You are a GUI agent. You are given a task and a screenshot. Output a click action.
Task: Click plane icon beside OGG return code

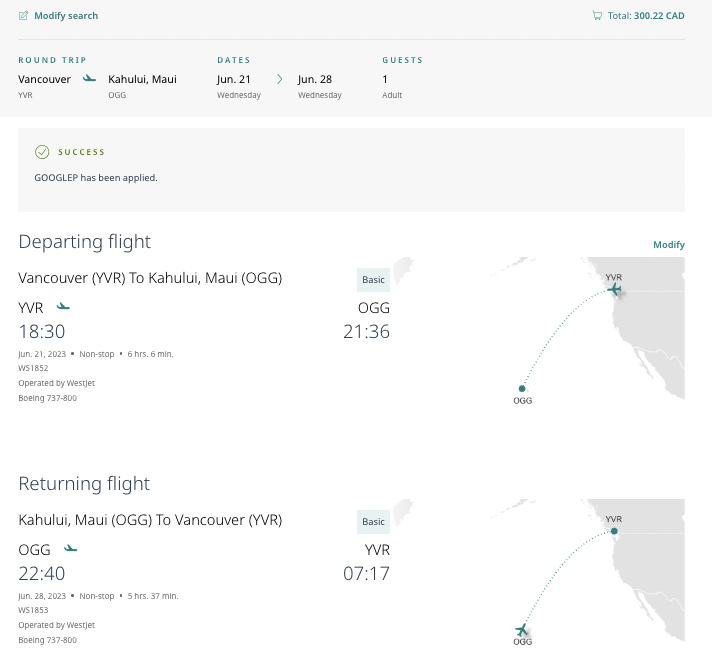click(x=70, y=548)
